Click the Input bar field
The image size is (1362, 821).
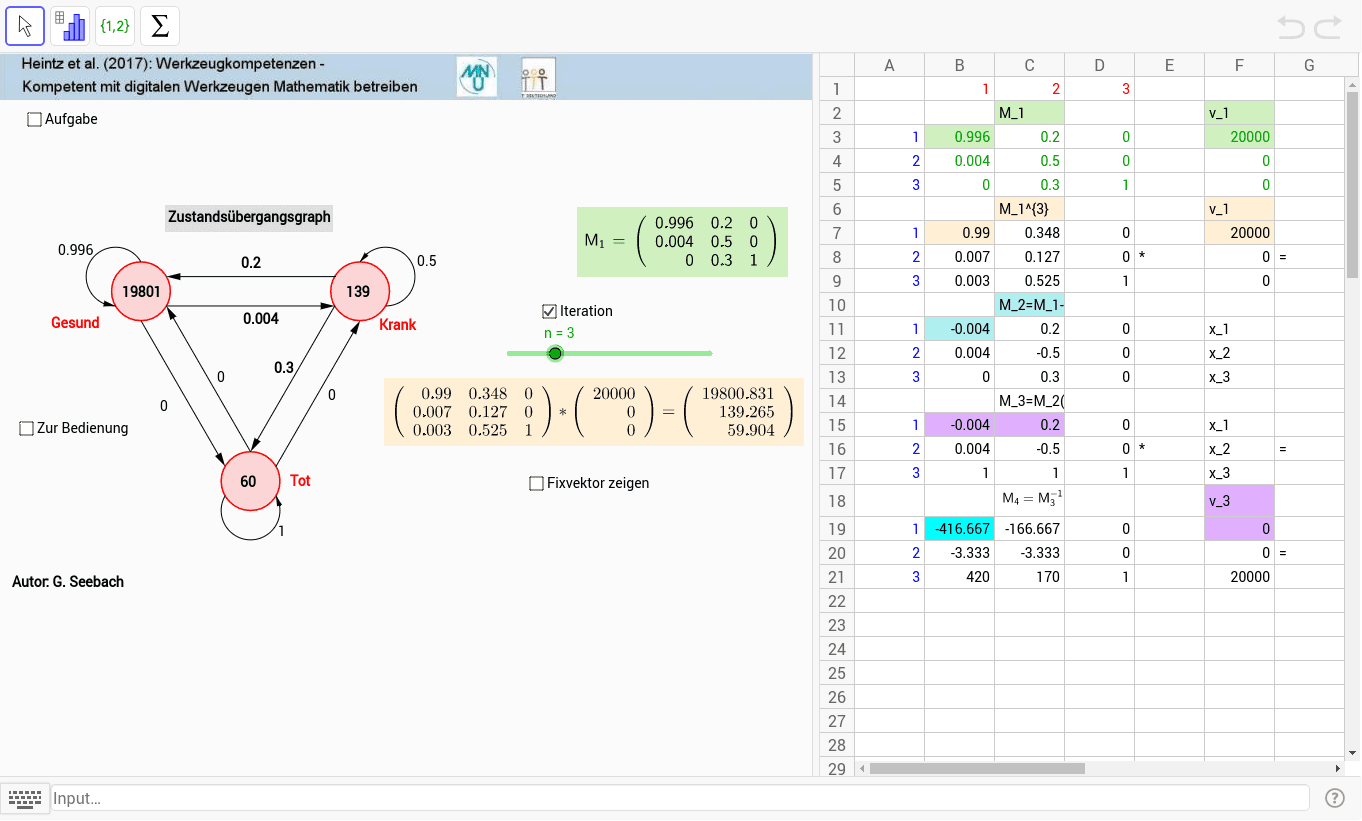click(680, 798)
